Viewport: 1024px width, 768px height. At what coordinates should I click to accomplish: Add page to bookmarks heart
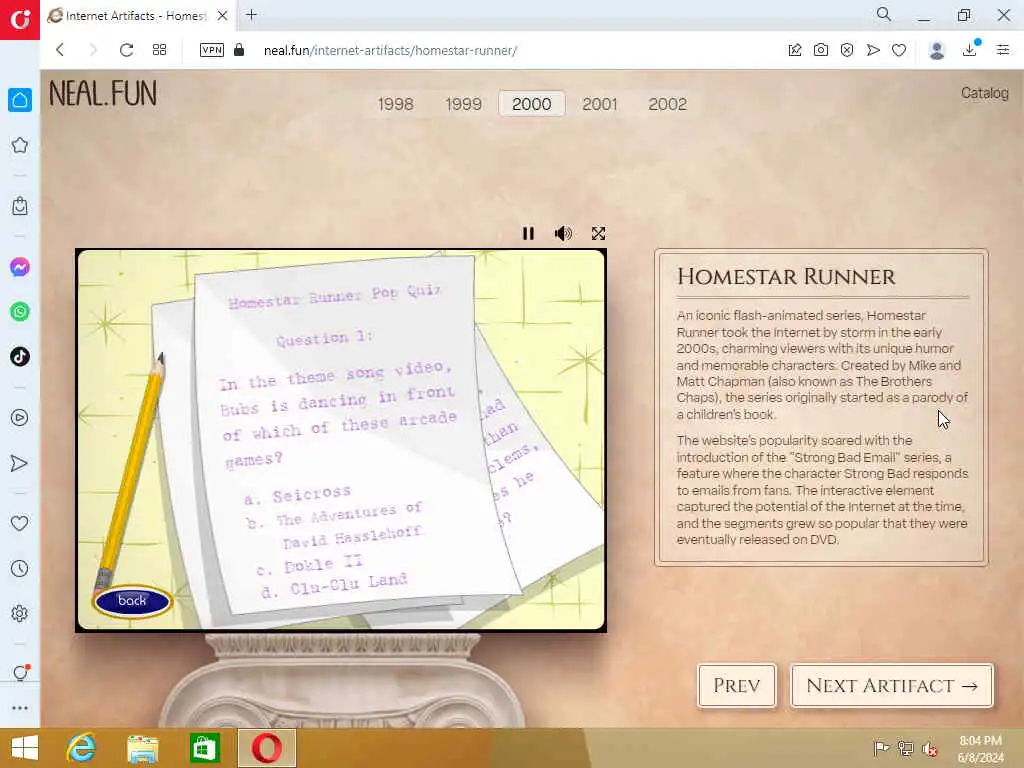tap(899, 50)
